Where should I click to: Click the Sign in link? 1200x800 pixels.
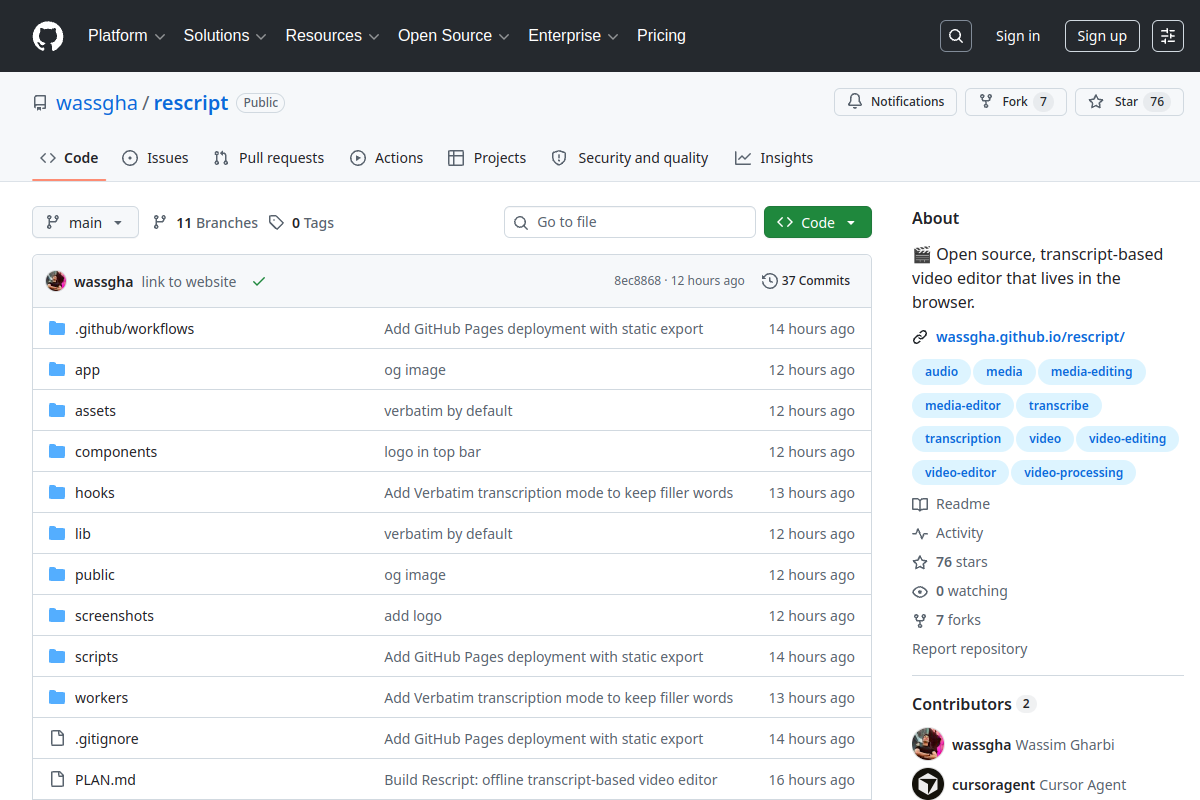coord(1017,36)
